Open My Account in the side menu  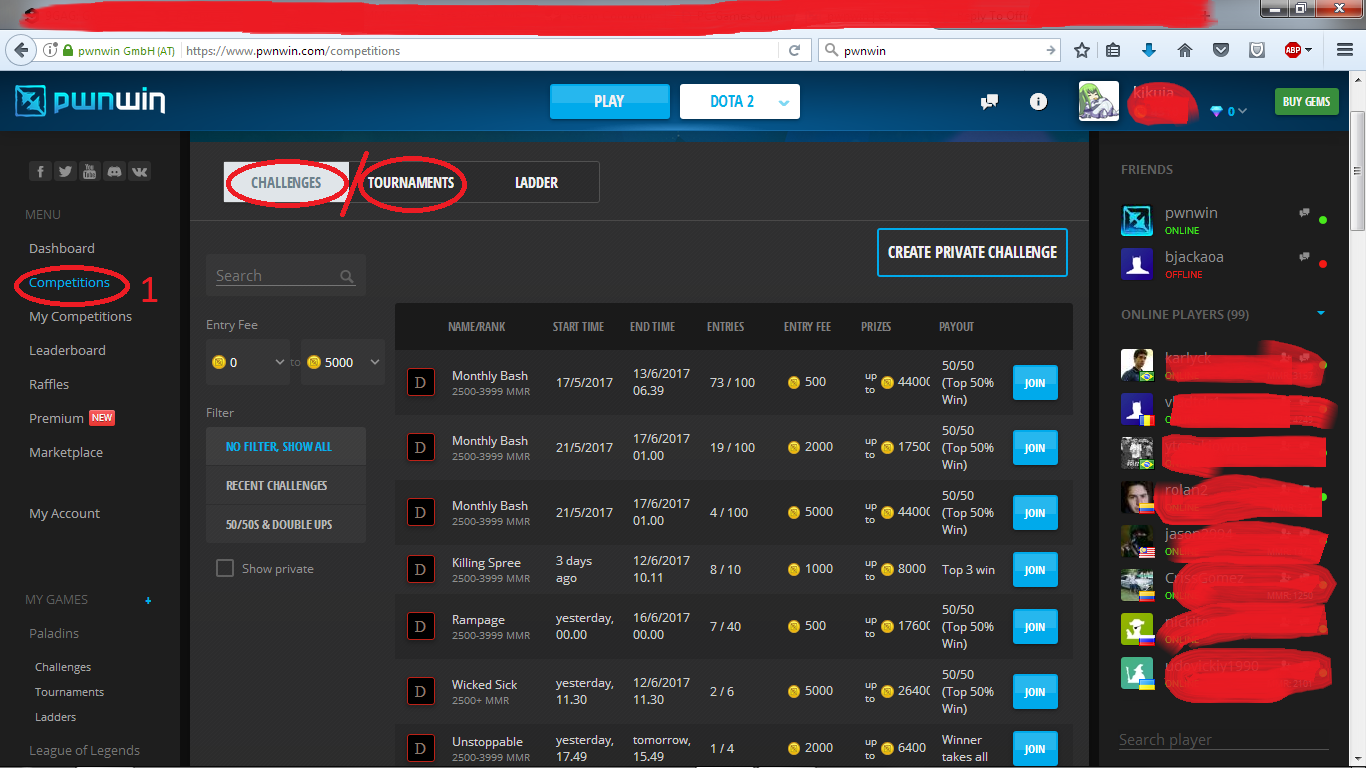(64, 513)
